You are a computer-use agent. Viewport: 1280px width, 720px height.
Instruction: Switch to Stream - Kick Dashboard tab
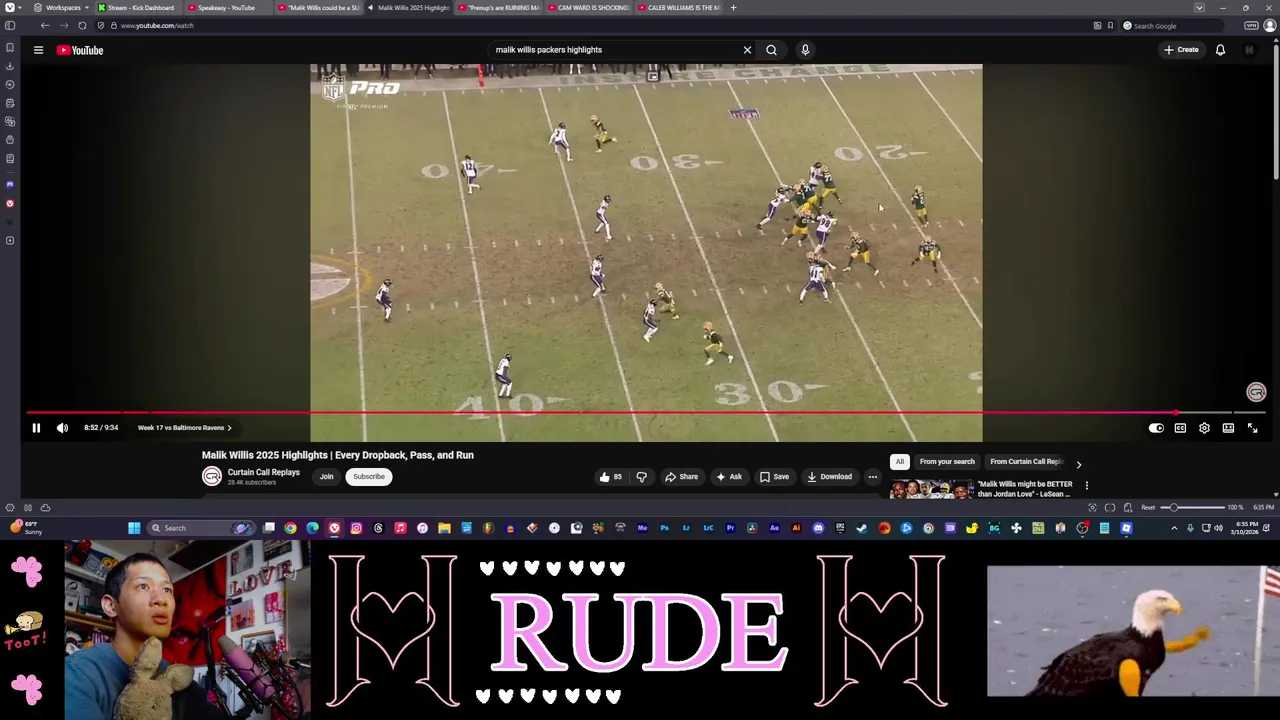click(139, 8)
